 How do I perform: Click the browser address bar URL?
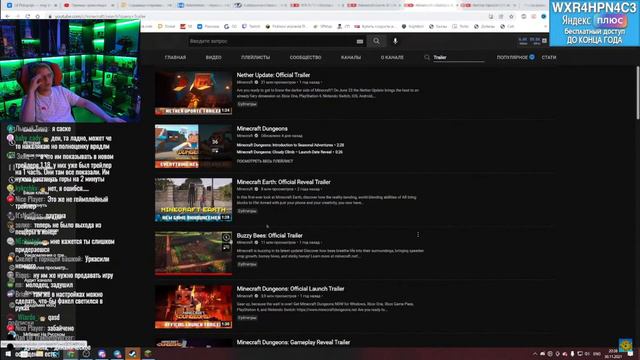pos(100,16)
